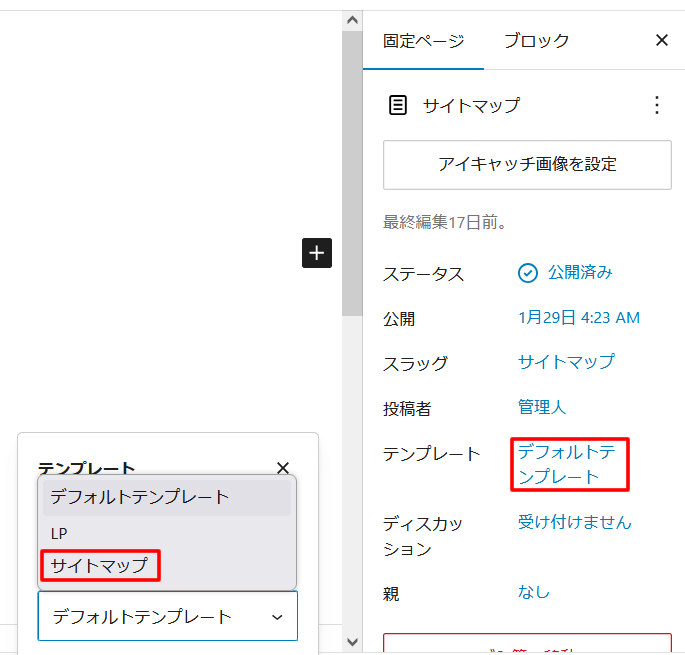
Task: Click the black plus add-block button
Action: pyautogui.click(x=317, y=253)
